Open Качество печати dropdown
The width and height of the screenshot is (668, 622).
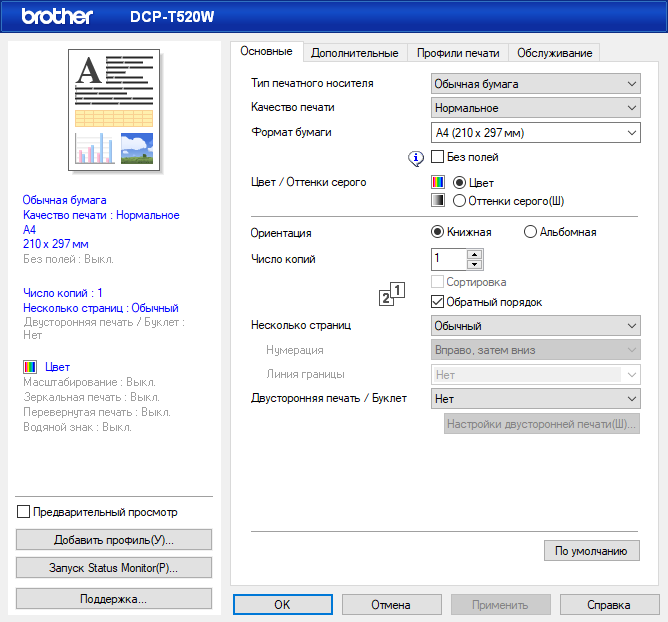[x=536, y=108]
